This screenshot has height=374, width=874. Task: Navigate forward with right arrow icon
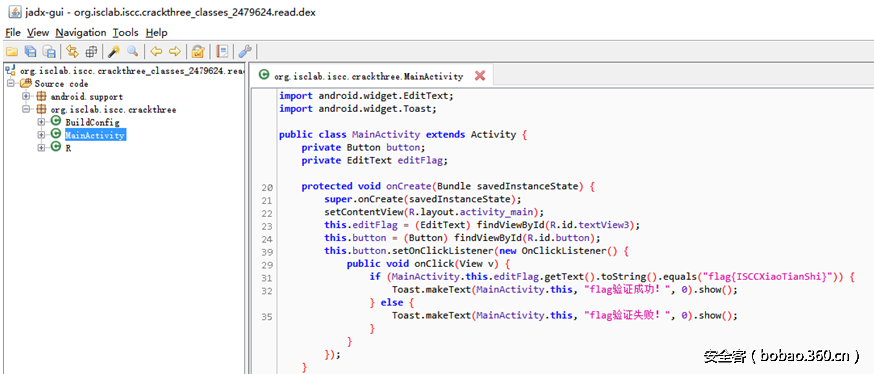(175, 52)
